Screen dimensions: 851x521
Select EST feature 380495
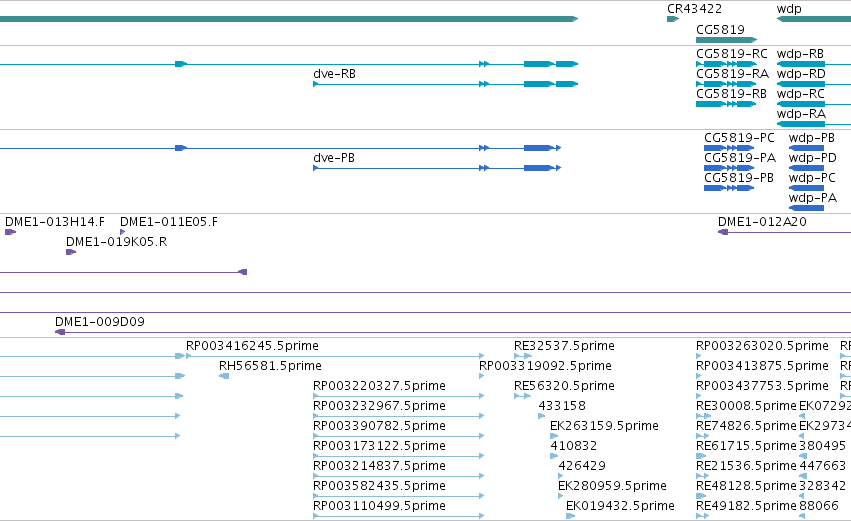(x=803, y=456)
